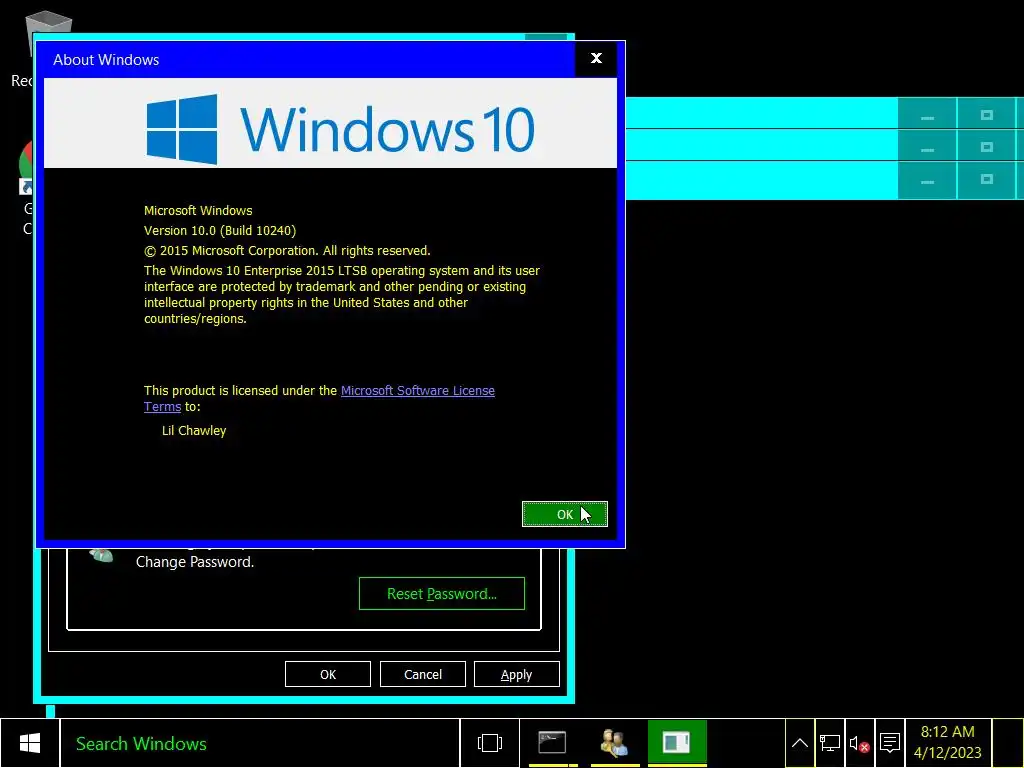
Task: Open the Windows Start menu
Action: click(x=30, y=743)
